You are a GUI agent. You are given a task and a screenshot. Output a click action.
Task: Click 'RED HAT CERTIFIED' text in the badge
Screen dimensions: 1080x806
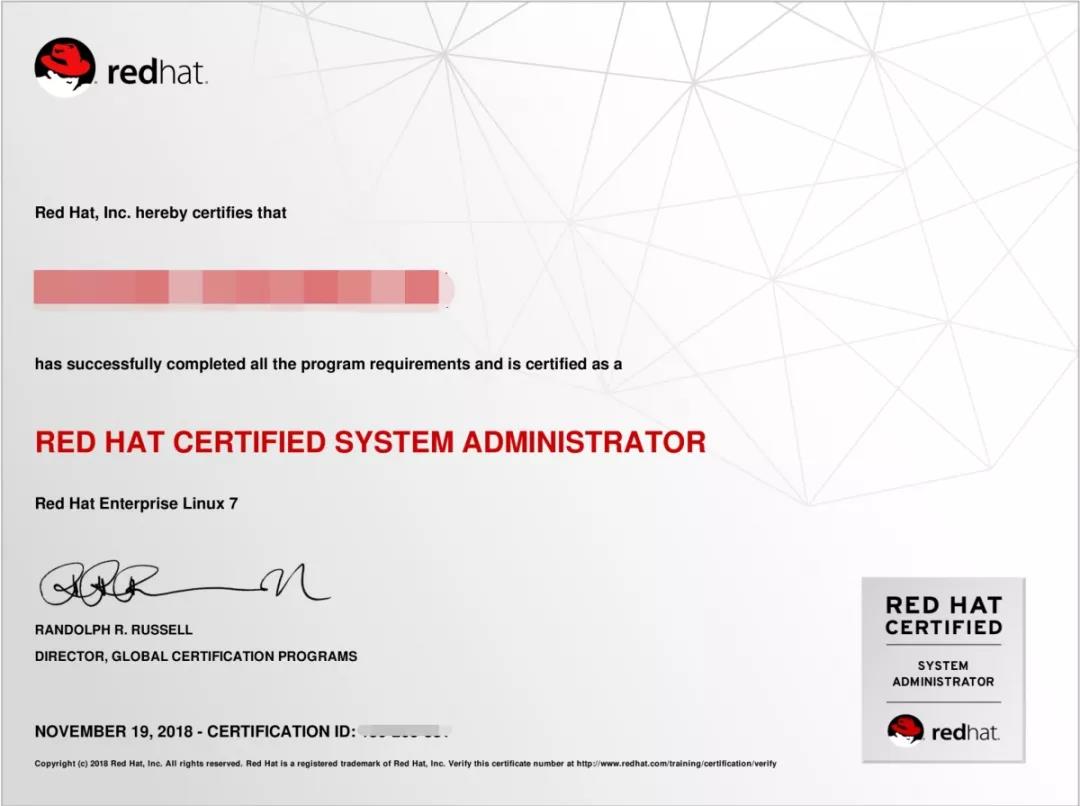click(944, 616)
